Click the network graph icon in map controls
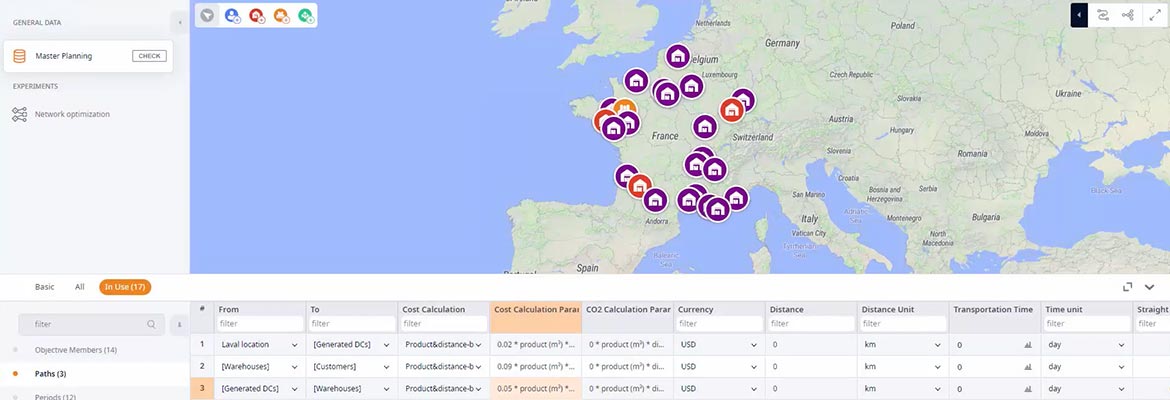 [1127, 15]
